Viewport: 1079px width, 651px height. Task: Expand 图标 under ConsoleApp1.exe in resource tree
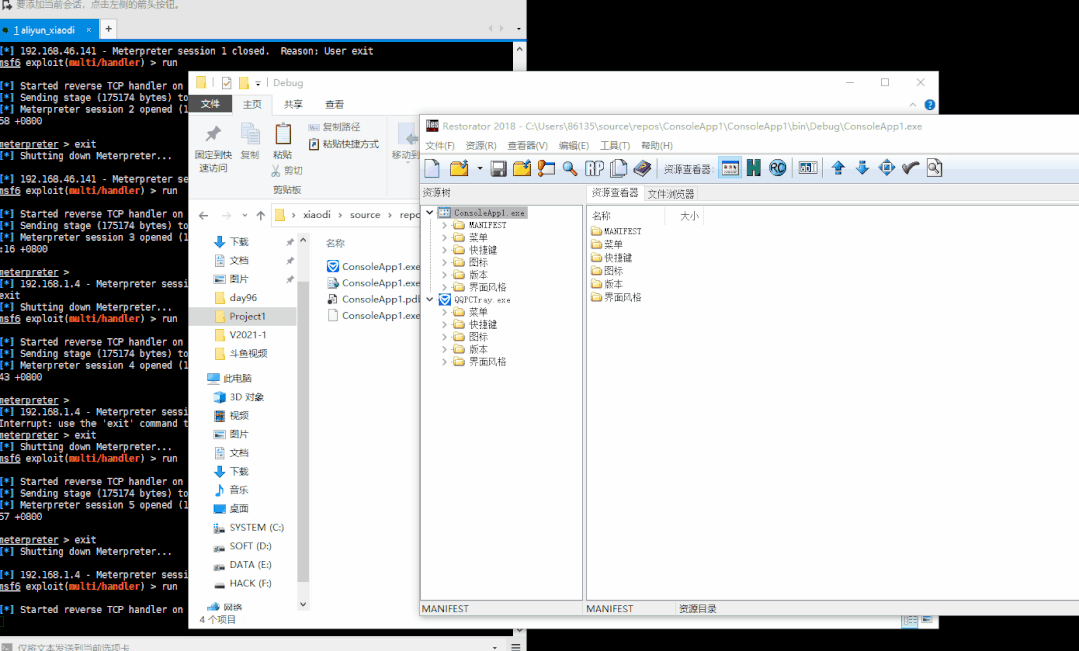point(445,262)
